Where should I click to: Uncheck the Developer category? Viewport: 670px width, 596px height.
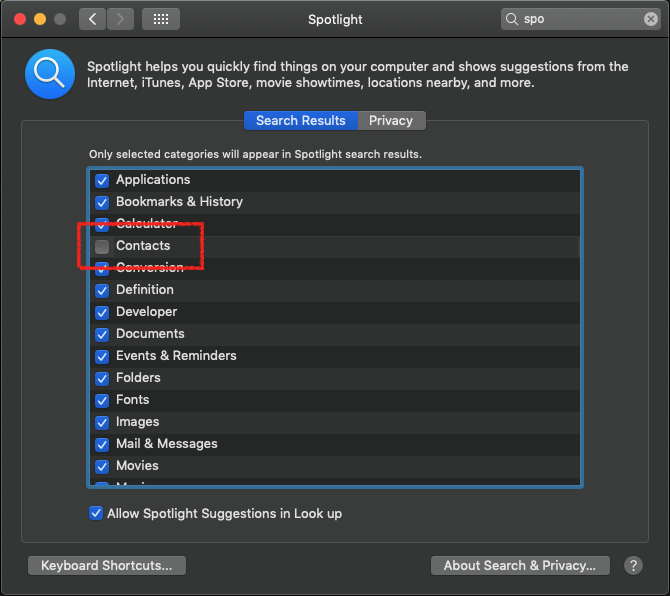coord(102,312)
